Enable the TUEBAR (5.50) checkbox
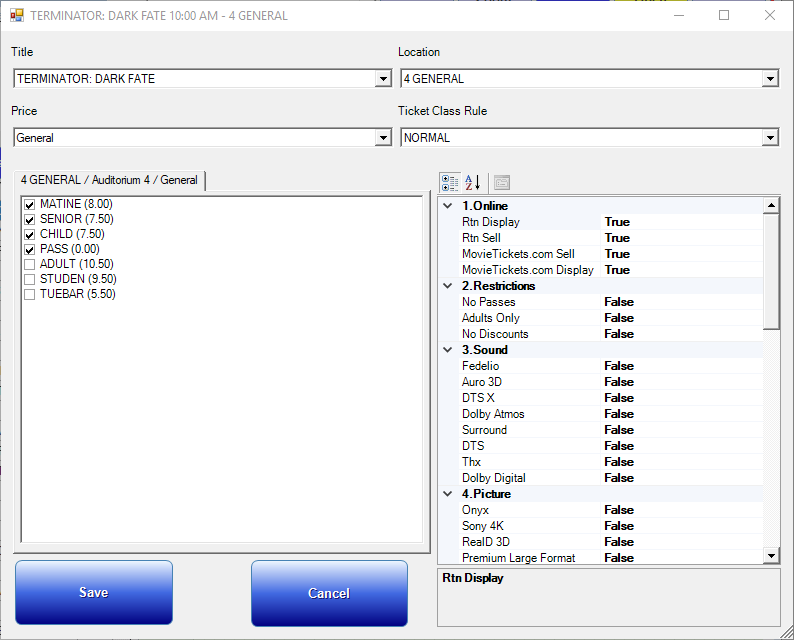 (x=29, y=294)
